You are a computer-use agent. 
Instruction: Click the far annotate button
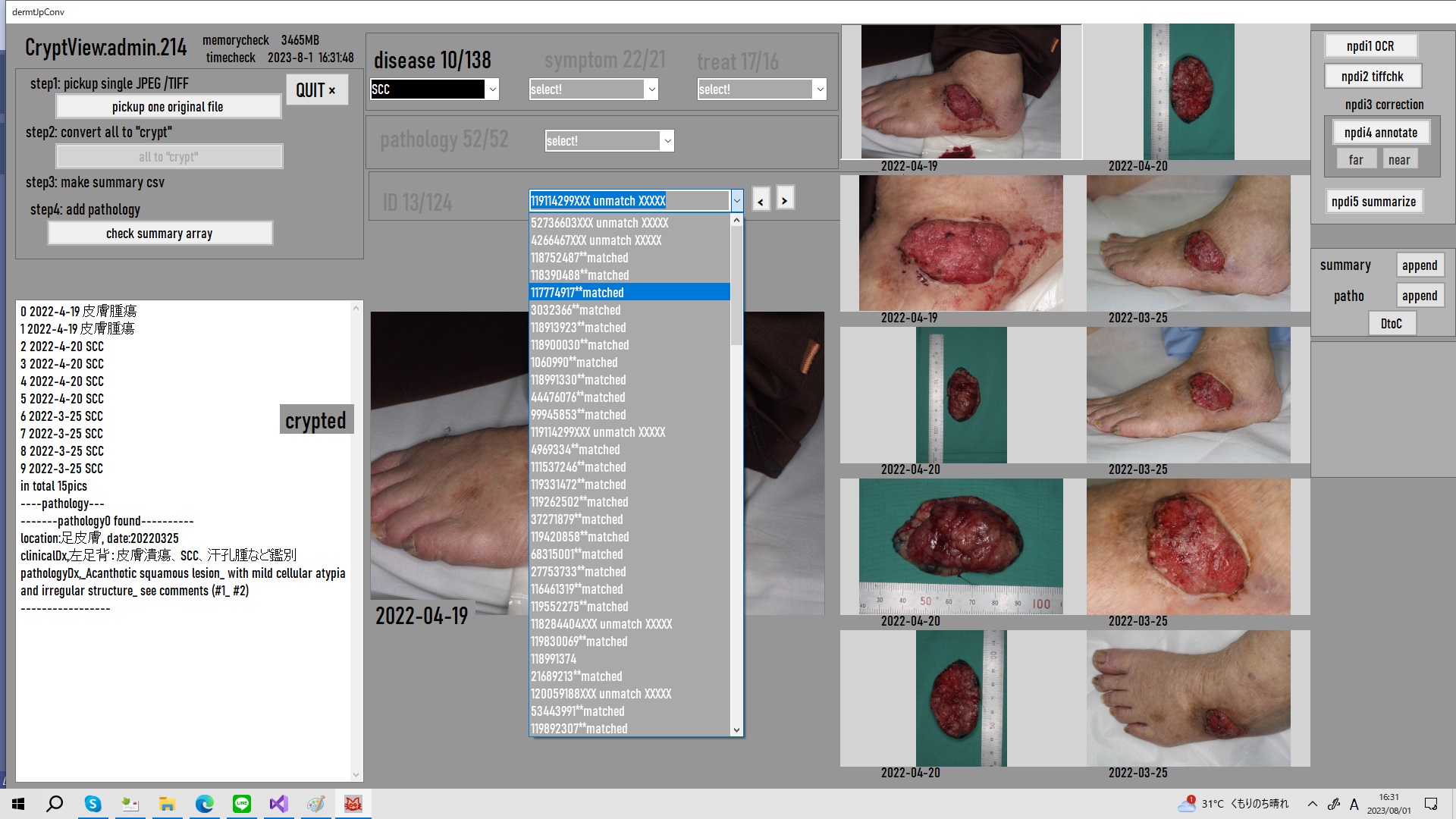coord(1356,160)
